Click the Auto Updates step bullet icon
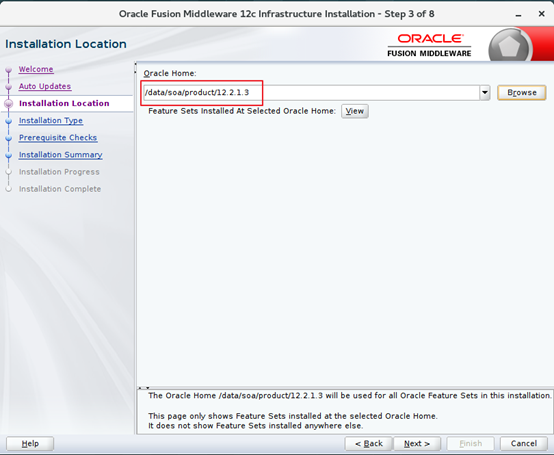This screenshot has width=554, height=455. click(x=9, y=87)
